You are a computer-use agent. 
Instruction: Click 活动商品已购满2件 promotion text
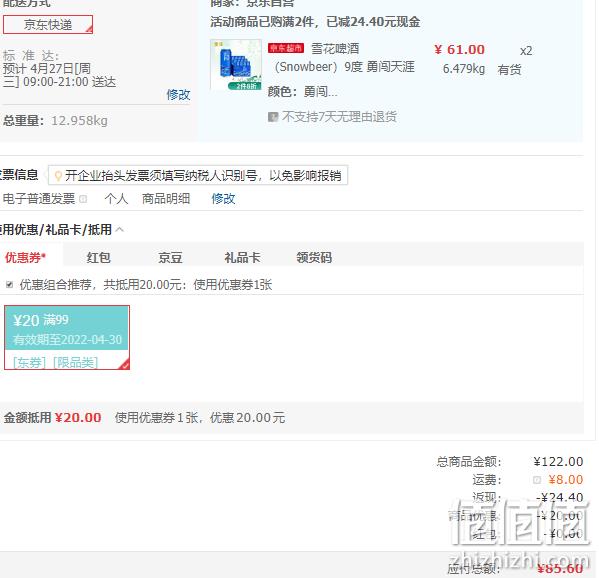[315, 22]
